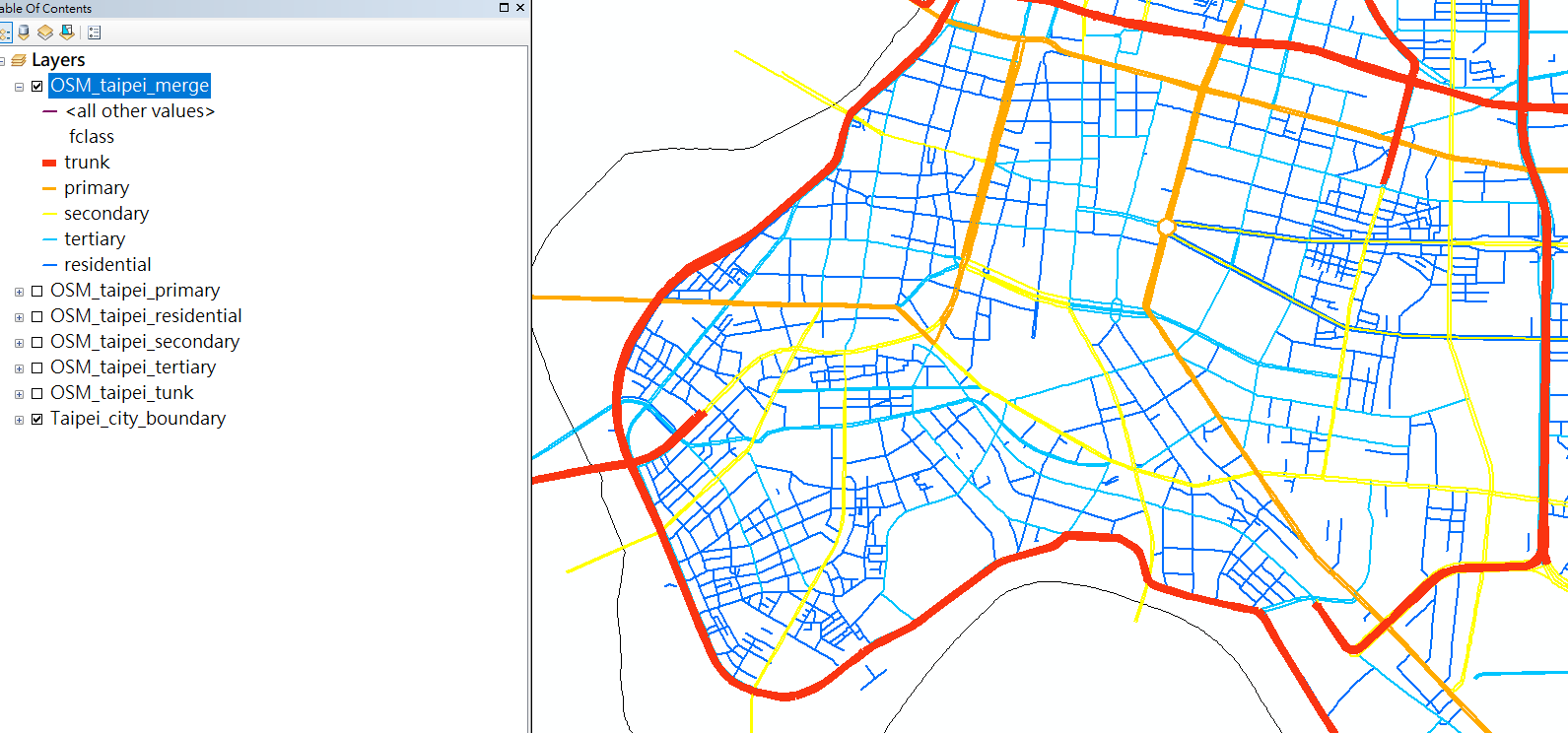Click the orange primary line symbol
The image size is (1568, 733).
point(49,188)
